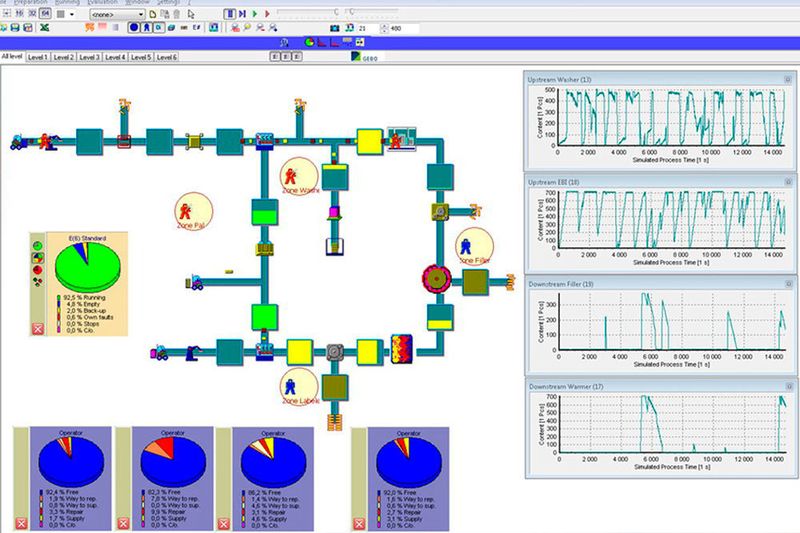Close the E(6) Standard pie chart panel

pos(38,329)
